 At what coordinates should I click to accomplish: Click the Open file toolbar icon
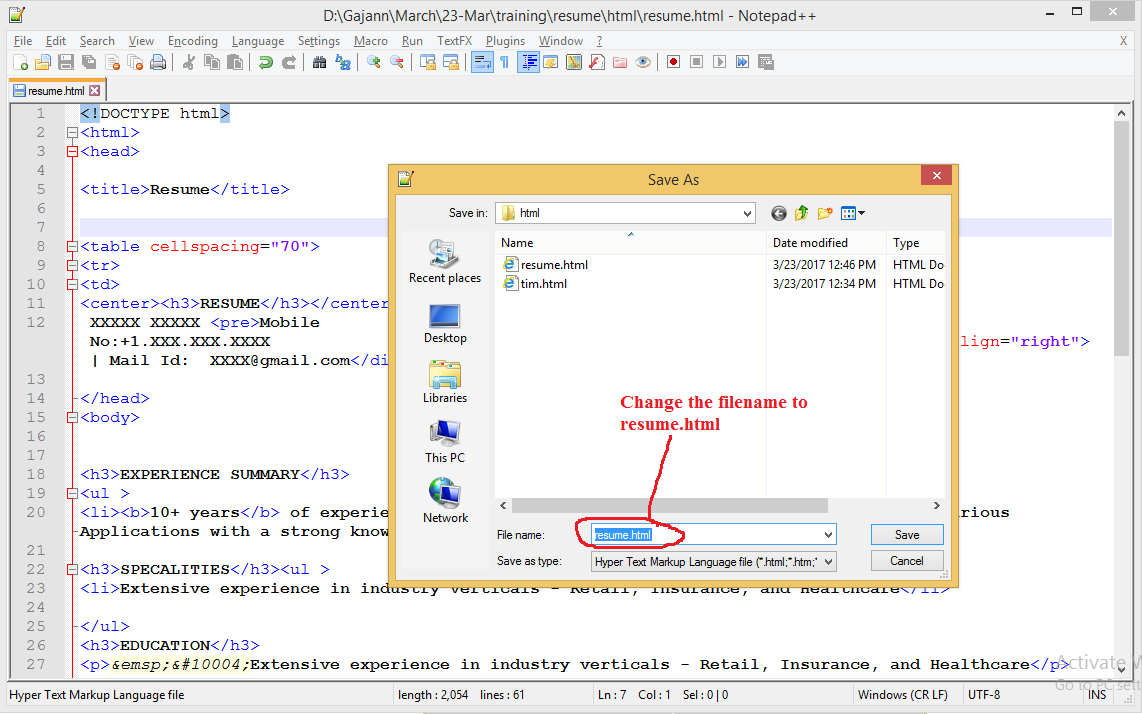pyautogui.click(x=43, y=63)
